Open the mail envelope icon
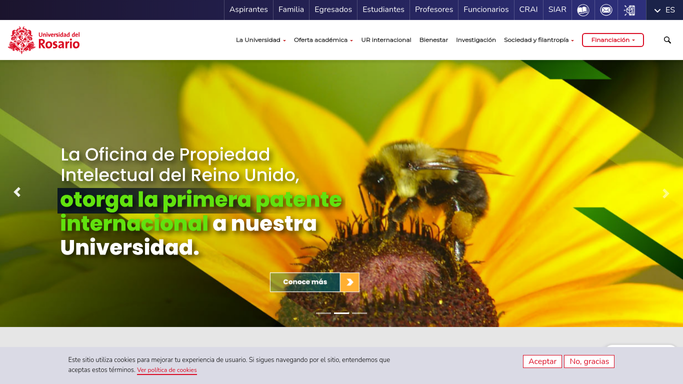683x384 pixels. point(605,10)
